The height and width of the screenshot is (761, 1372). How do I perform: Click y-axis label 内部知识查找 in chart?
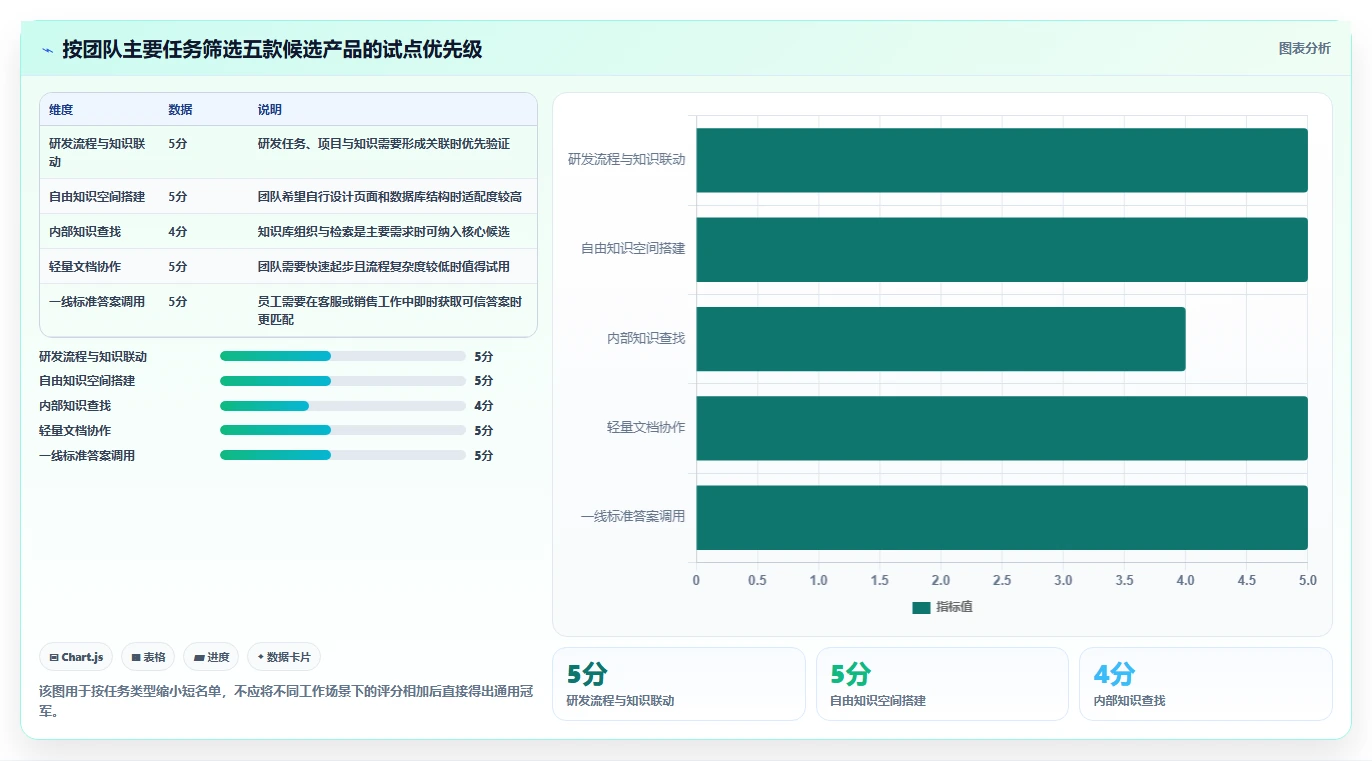pyautogui.click(x=646, y=338)
